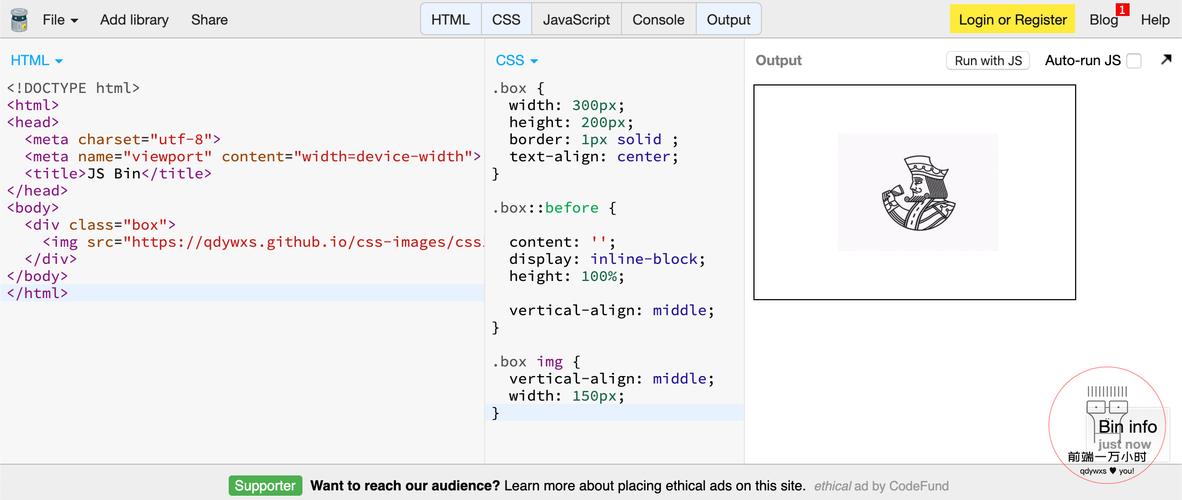Toggle the CSS panel tab
Viewport: 1182px width, 500px height.
pos(507,20)
